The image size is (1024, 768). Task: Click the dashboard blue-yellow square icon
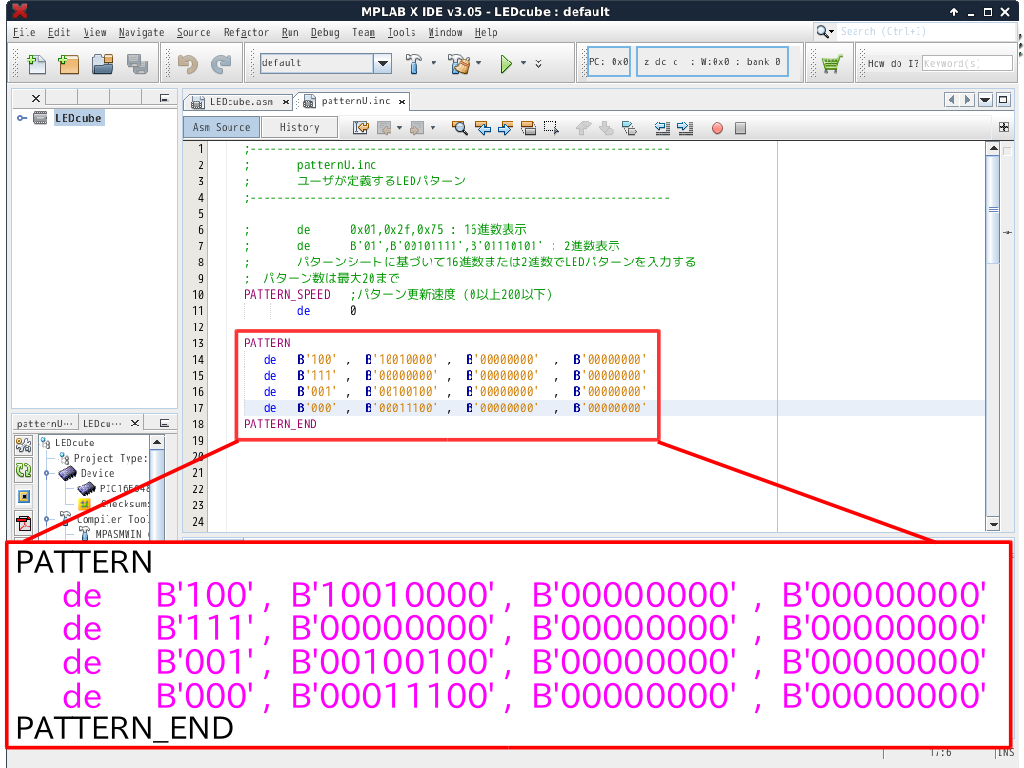coord(24,496)
